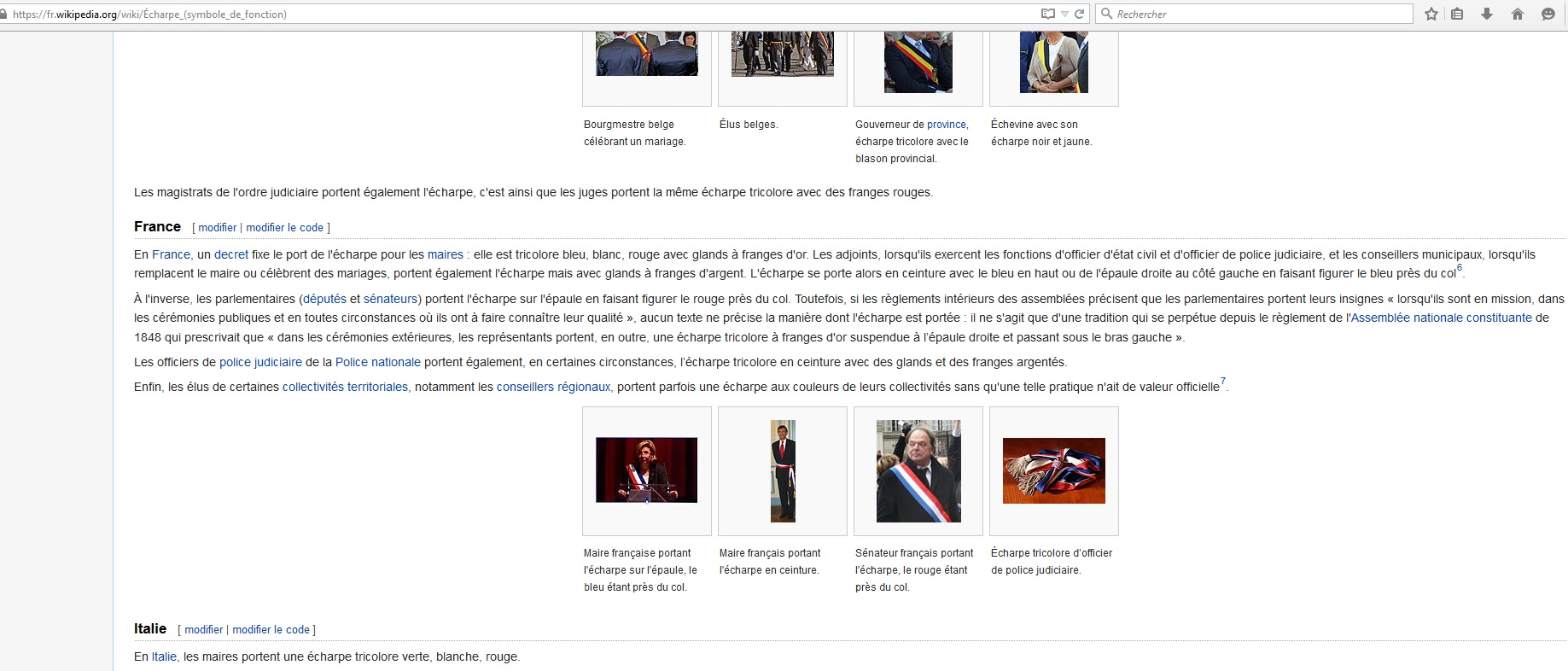
Task: Show bookmarks list icon in toolbar
Action: tap(1457, 14)
